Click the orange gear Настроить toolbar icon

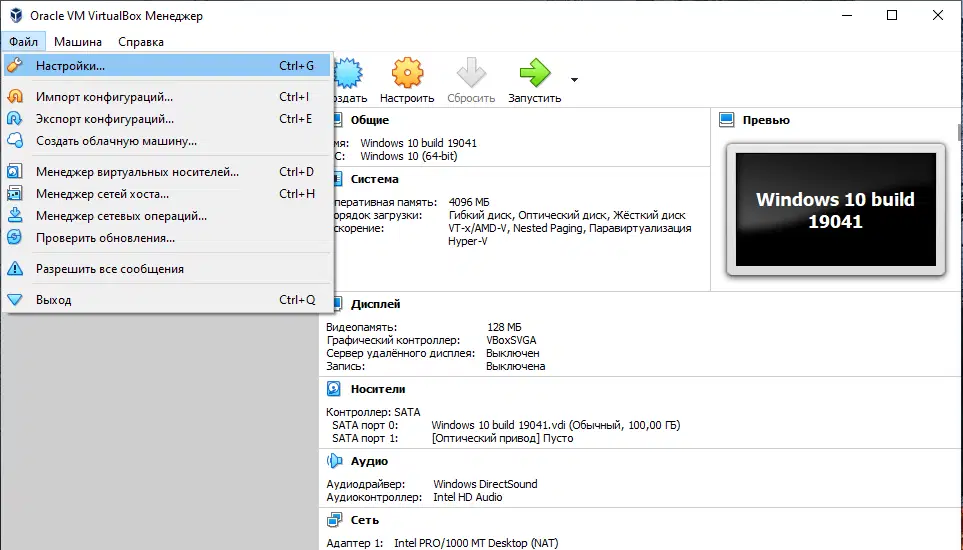pyautogui.click(x=407, y=73)
